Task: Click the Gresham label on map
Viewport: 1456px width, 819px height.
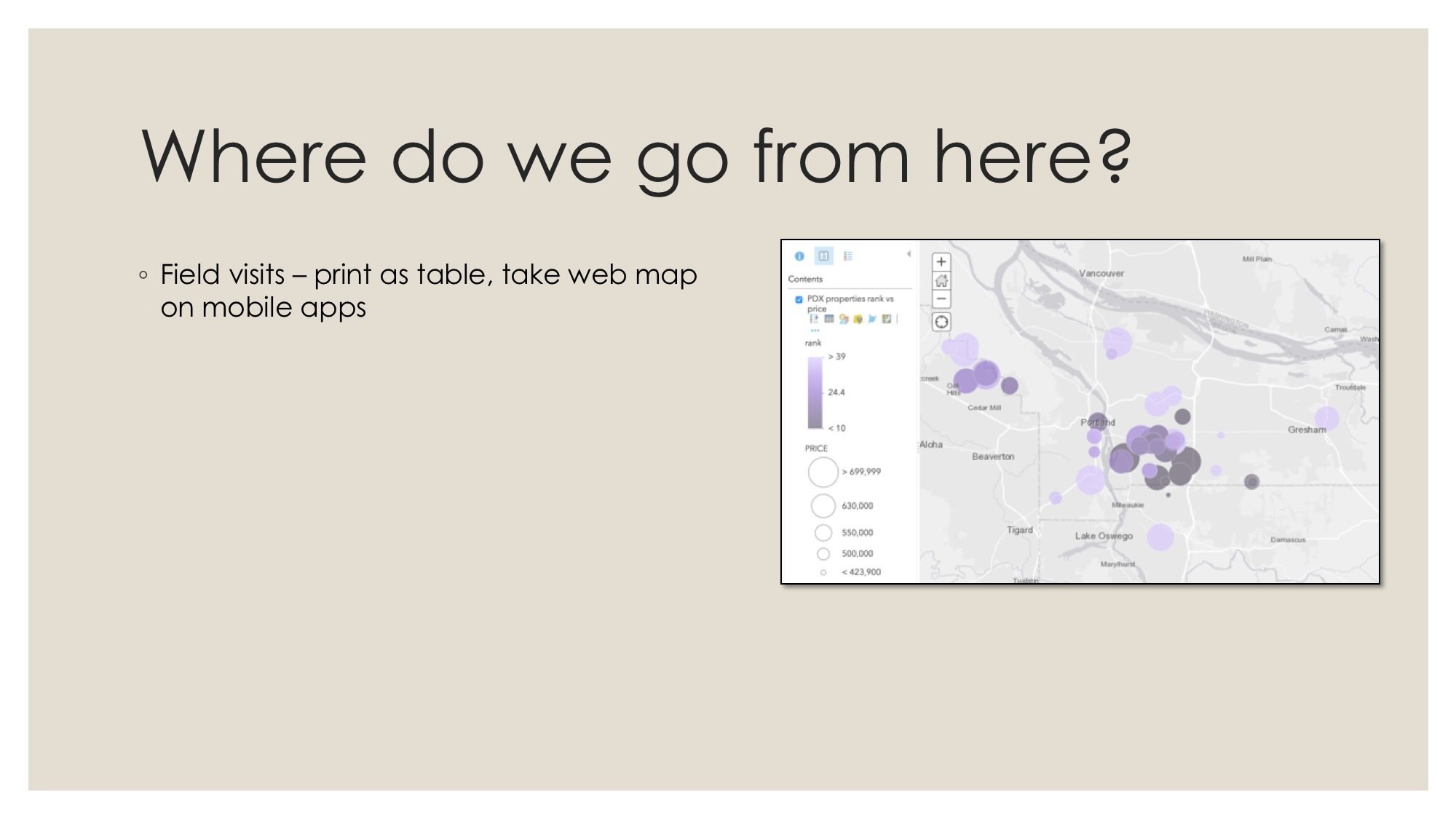Action: tap(1306, 430)
